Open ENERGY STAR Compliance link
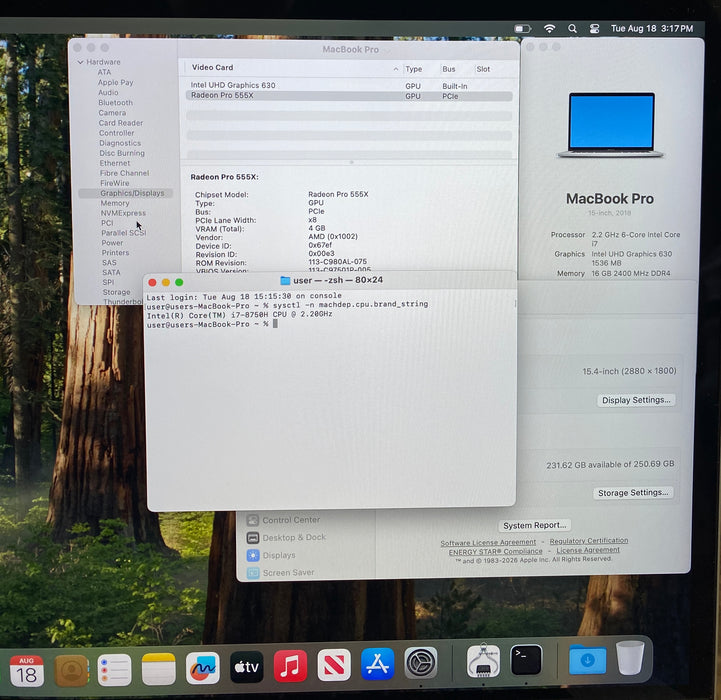This screenshot has width=721, height=700. (496, 551)
